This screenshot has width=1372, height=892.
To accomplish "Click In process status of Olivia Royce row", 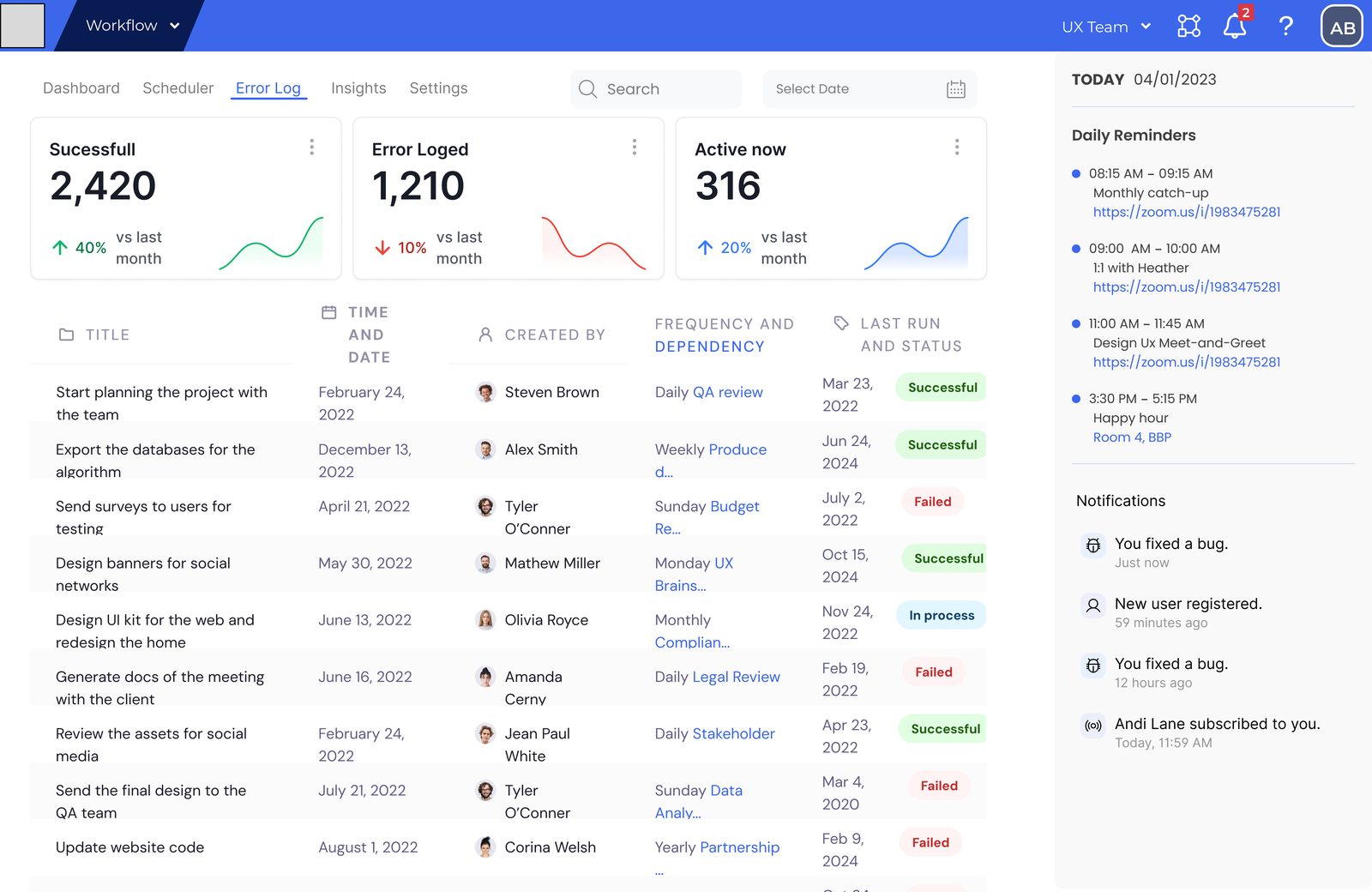I will 942,616.
